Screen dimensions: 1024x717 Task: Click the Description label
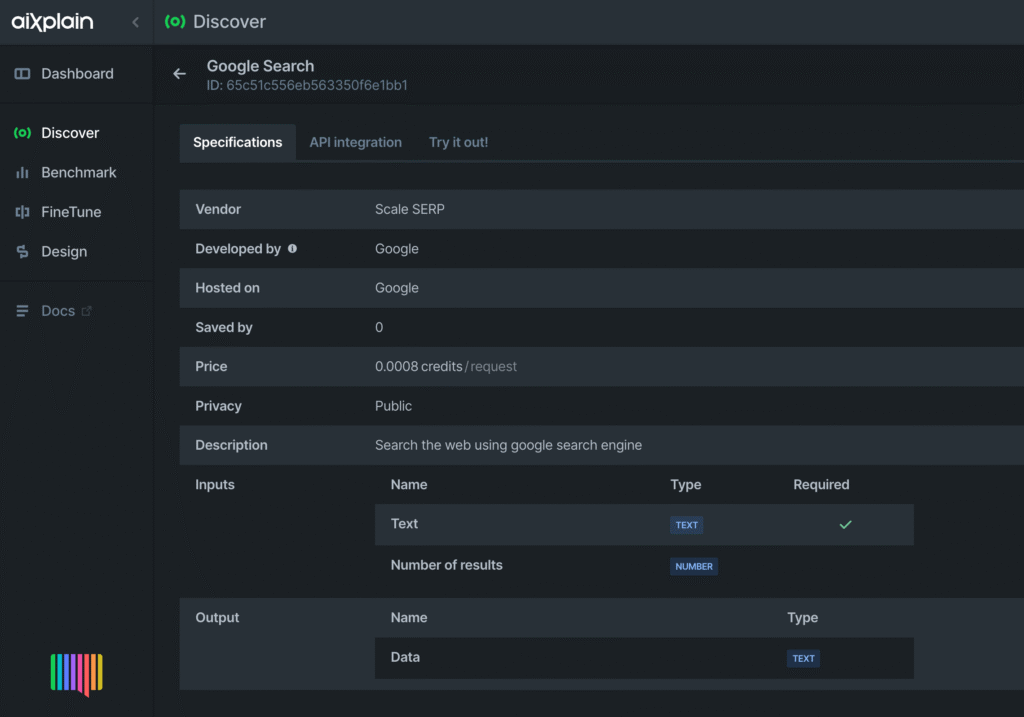(231, 445)
